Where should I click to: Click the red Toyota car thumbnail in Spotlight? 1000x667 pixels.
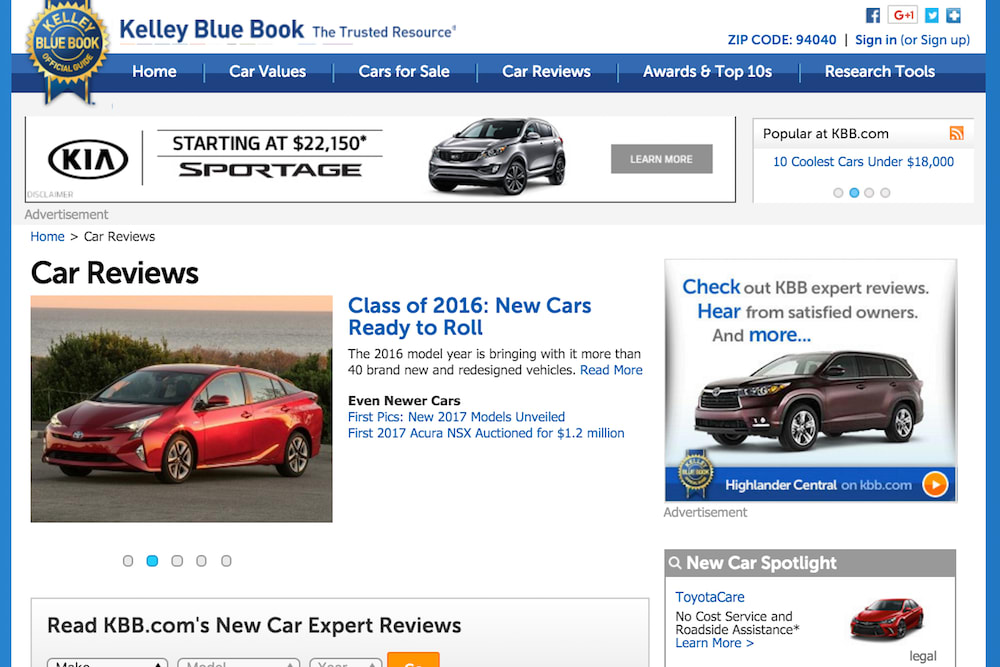[x=887, y=618]
